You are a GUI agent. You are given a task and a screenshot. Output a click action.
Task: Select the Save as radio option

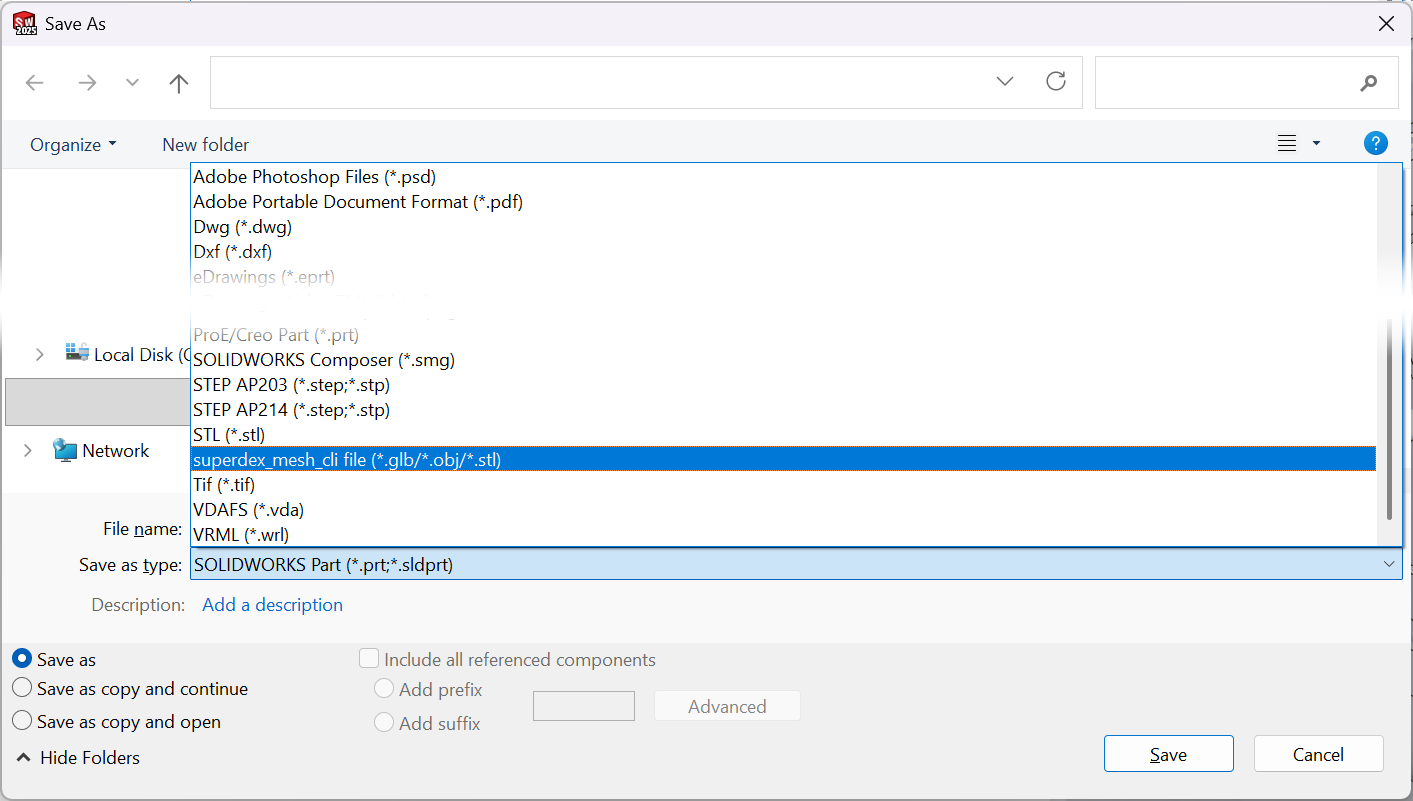21,659
